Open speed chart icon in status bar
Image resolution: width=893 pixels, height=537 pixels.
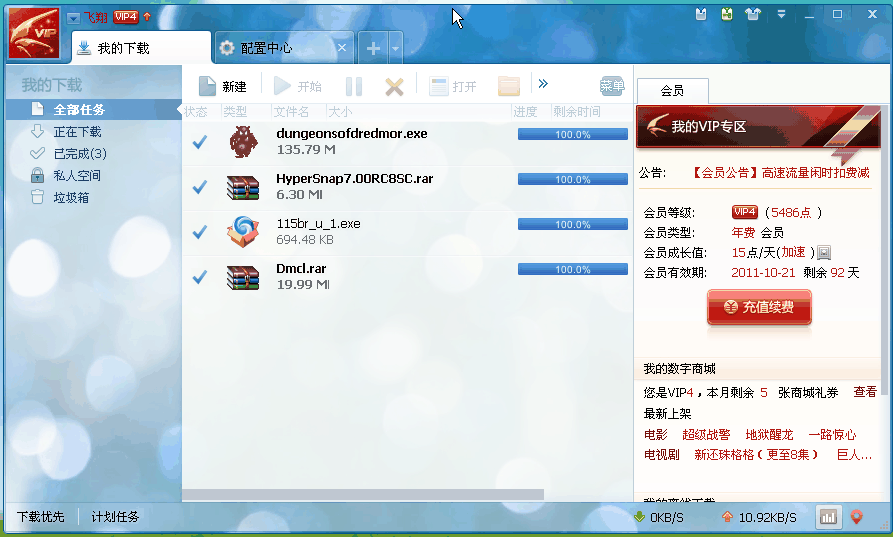[828, 517]
